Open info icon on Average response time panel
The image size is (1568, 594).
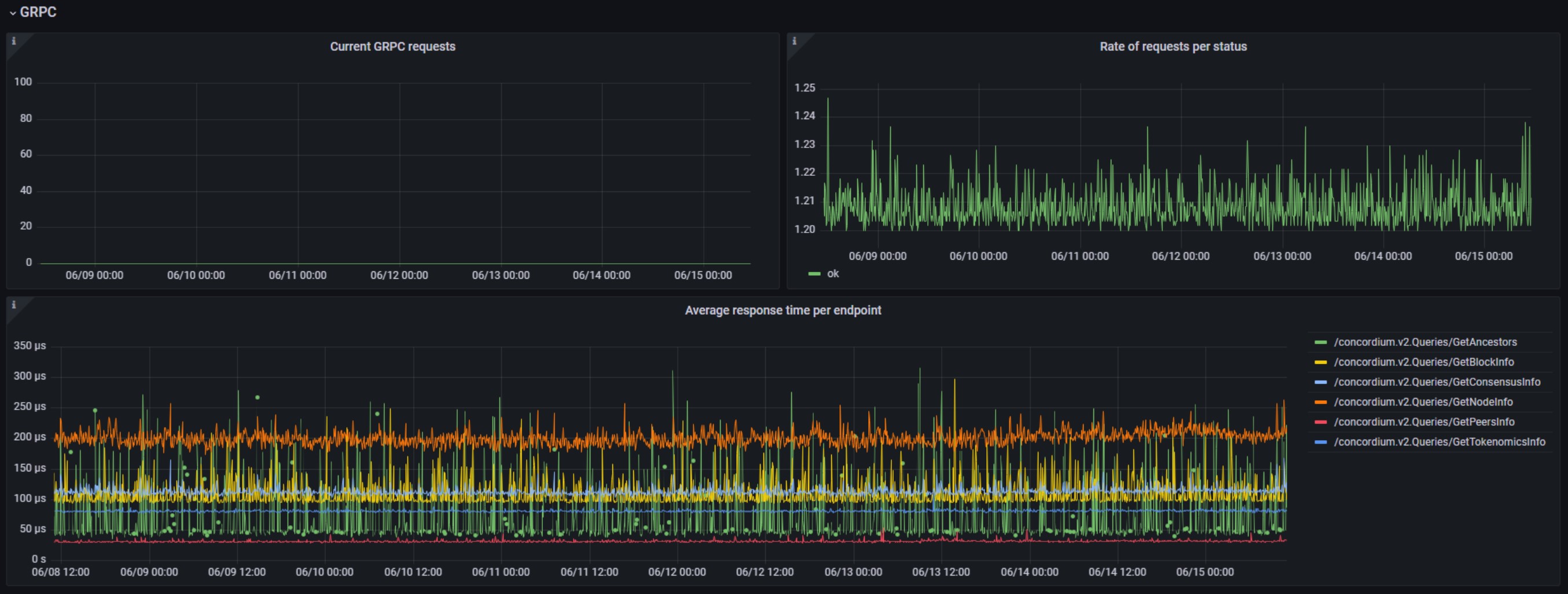pyautogui.click(x=14, y=305)
